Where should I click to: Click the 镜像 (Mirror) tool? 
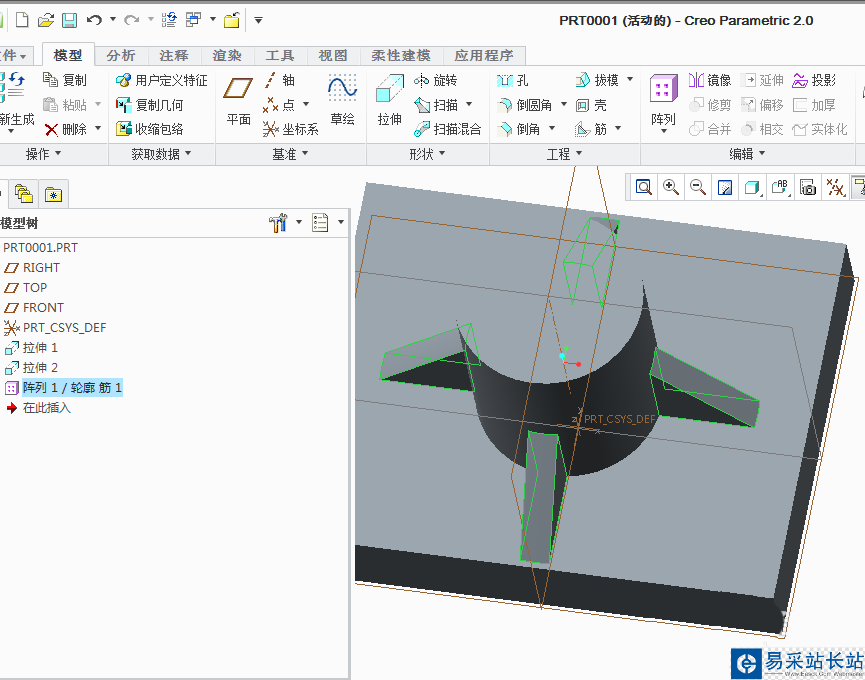pyautogui.click(x=710, y=80)
